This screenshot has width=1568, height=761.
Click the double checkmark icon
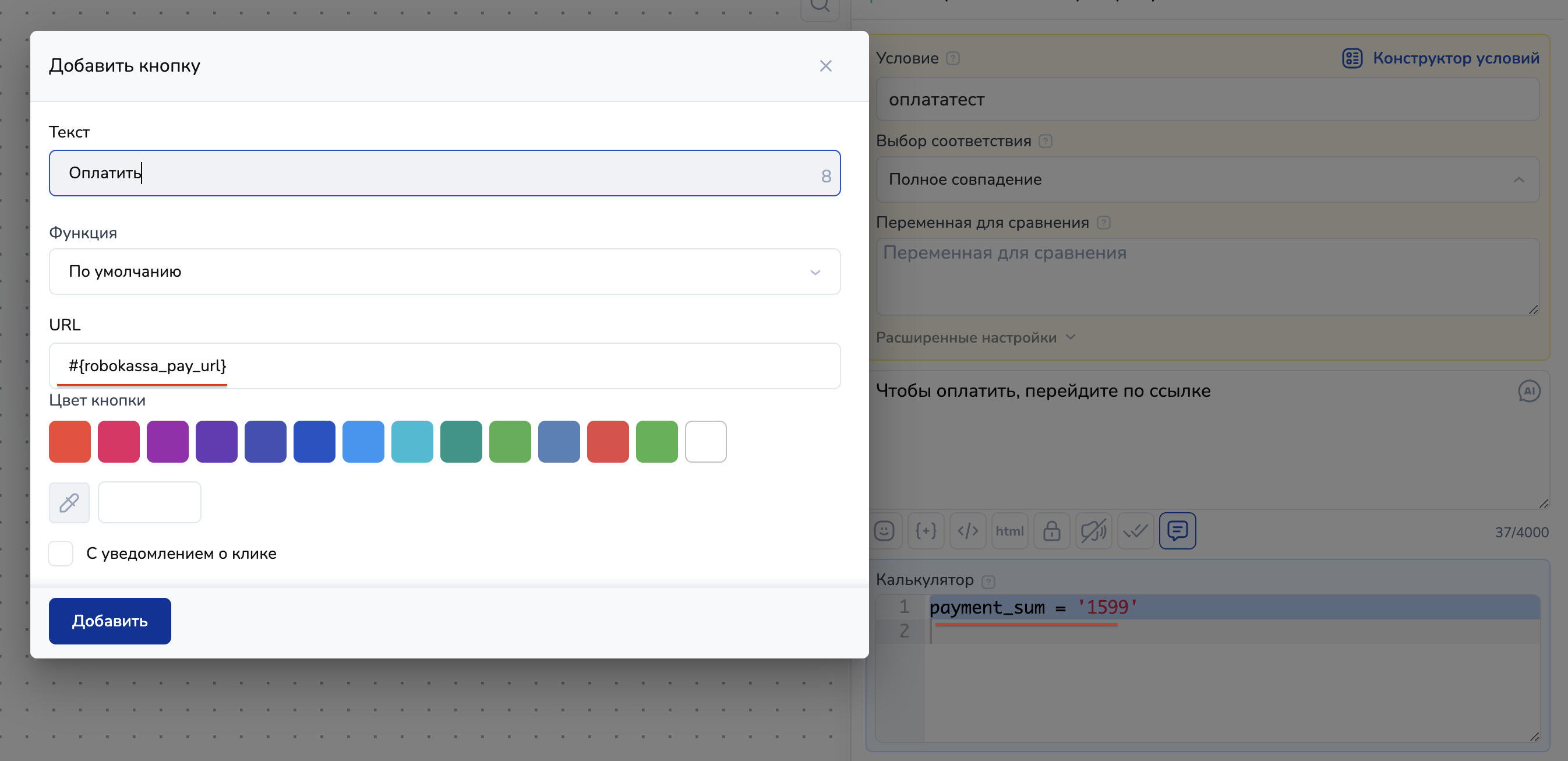tap(1135, 531)
